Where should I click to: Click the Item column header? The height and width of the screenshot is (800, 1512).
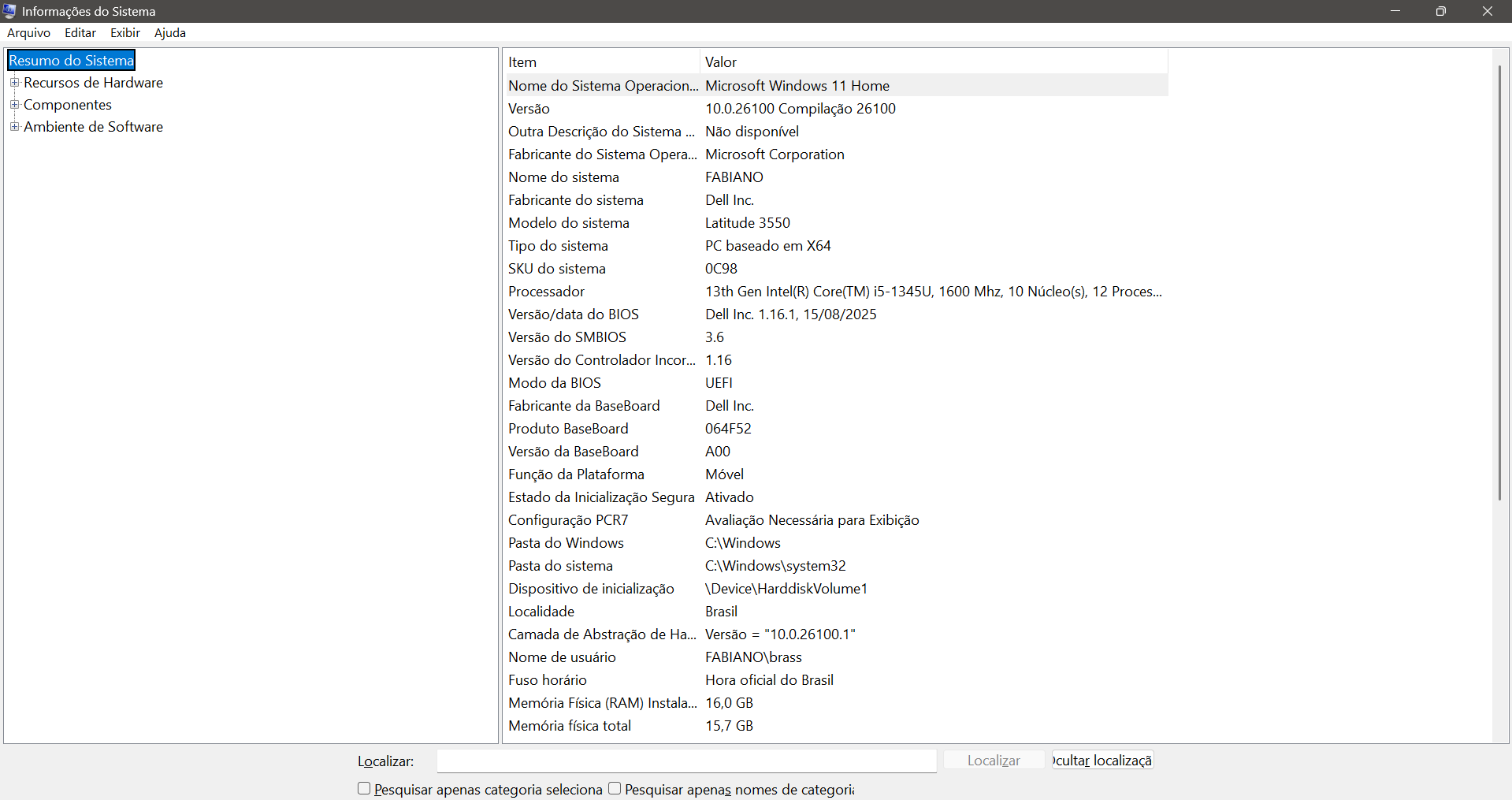point(601,62)
